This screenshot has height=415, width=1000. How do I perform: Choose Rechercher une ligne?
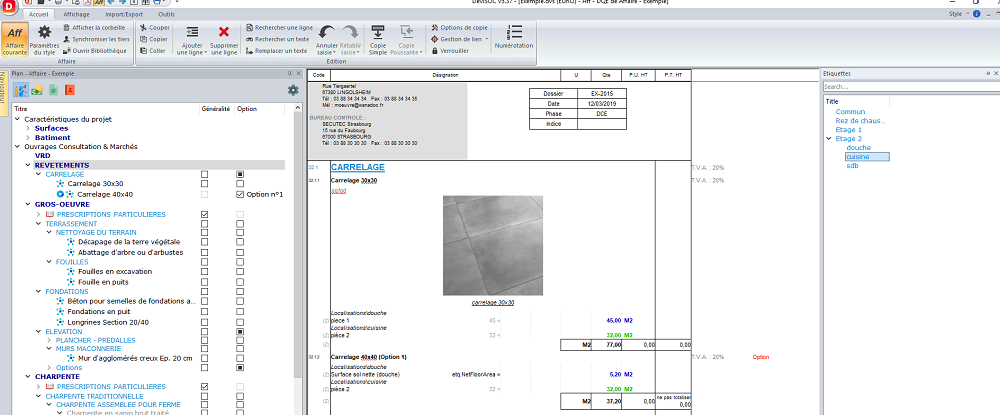click(279, 27)
